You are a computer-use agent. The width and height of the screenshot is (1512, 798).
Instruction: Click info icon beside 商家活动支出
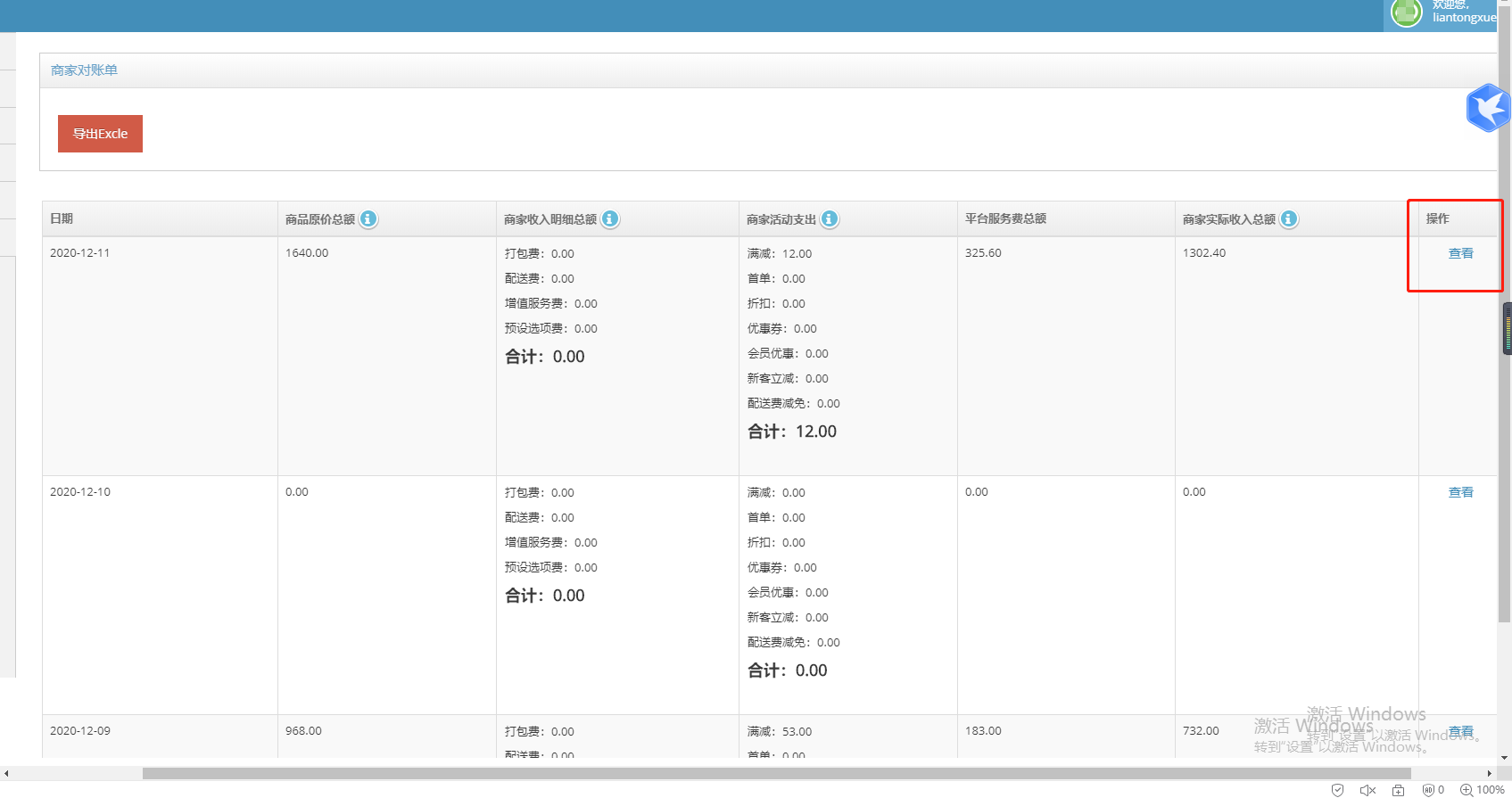click(830, 219)
